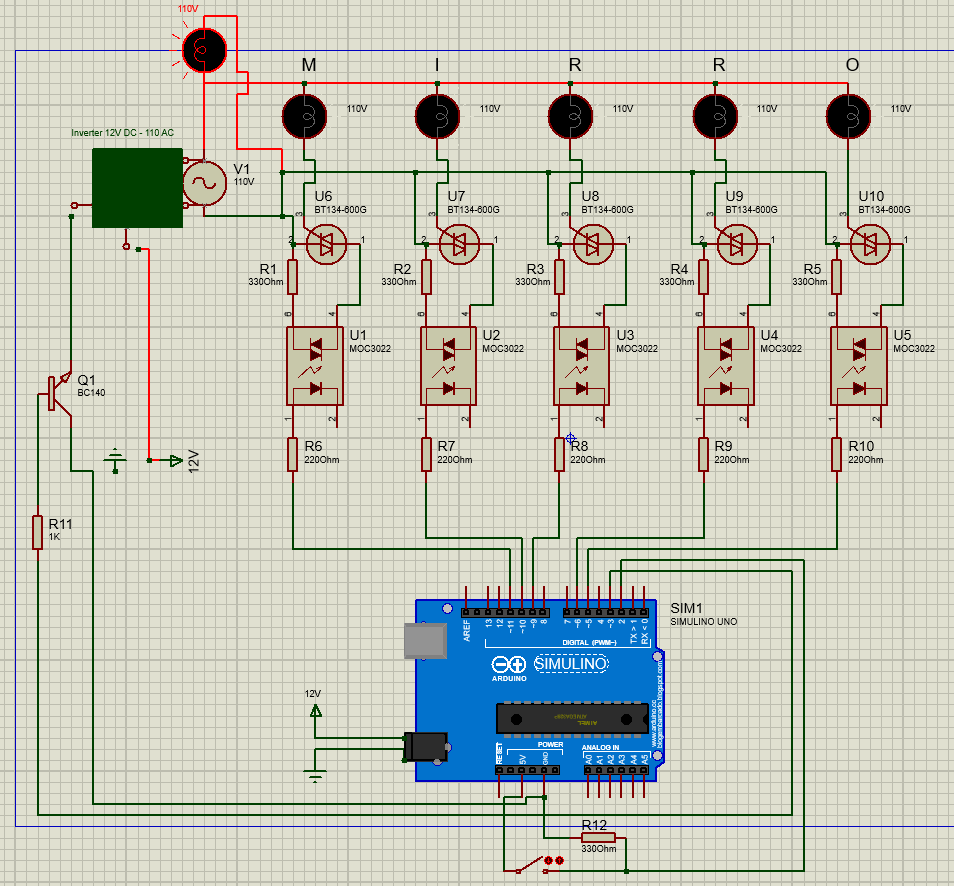Viewport: 954px width, 886px height.
Task: Select the R11 1K resistor
Action: click(x=38, y=532)
